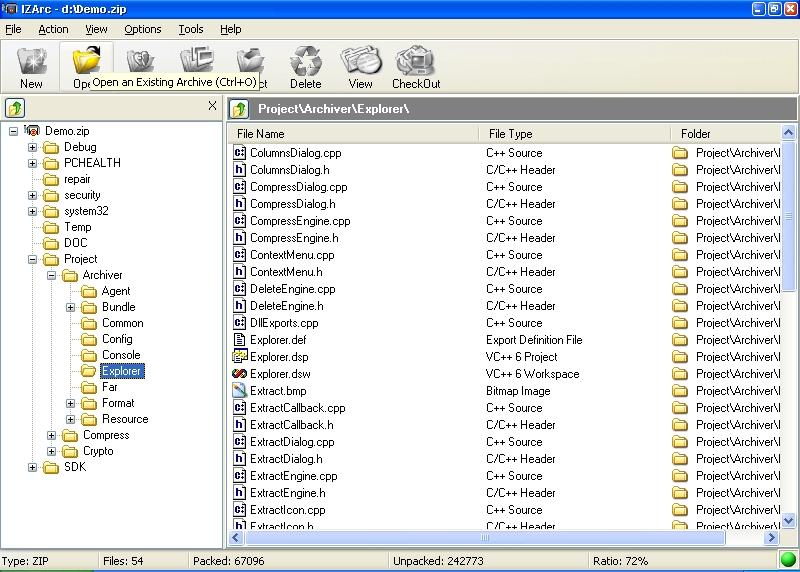Select file DeleteEngine.cpp
The width and height of the screenshot is (800, 572).
tap(293, 289)
